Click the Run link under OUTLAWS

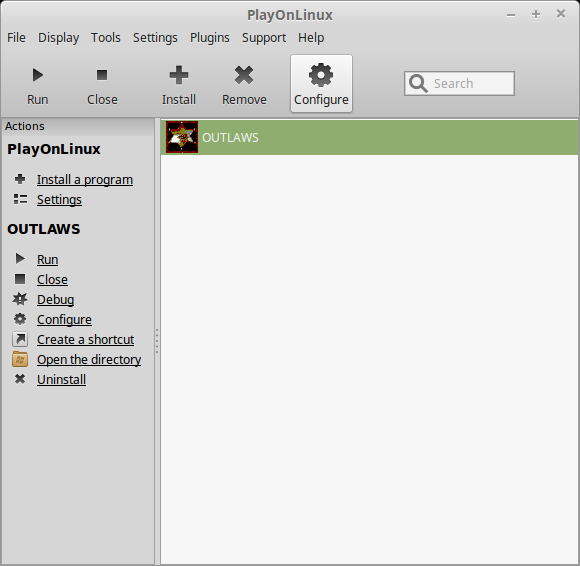(47, 260)
